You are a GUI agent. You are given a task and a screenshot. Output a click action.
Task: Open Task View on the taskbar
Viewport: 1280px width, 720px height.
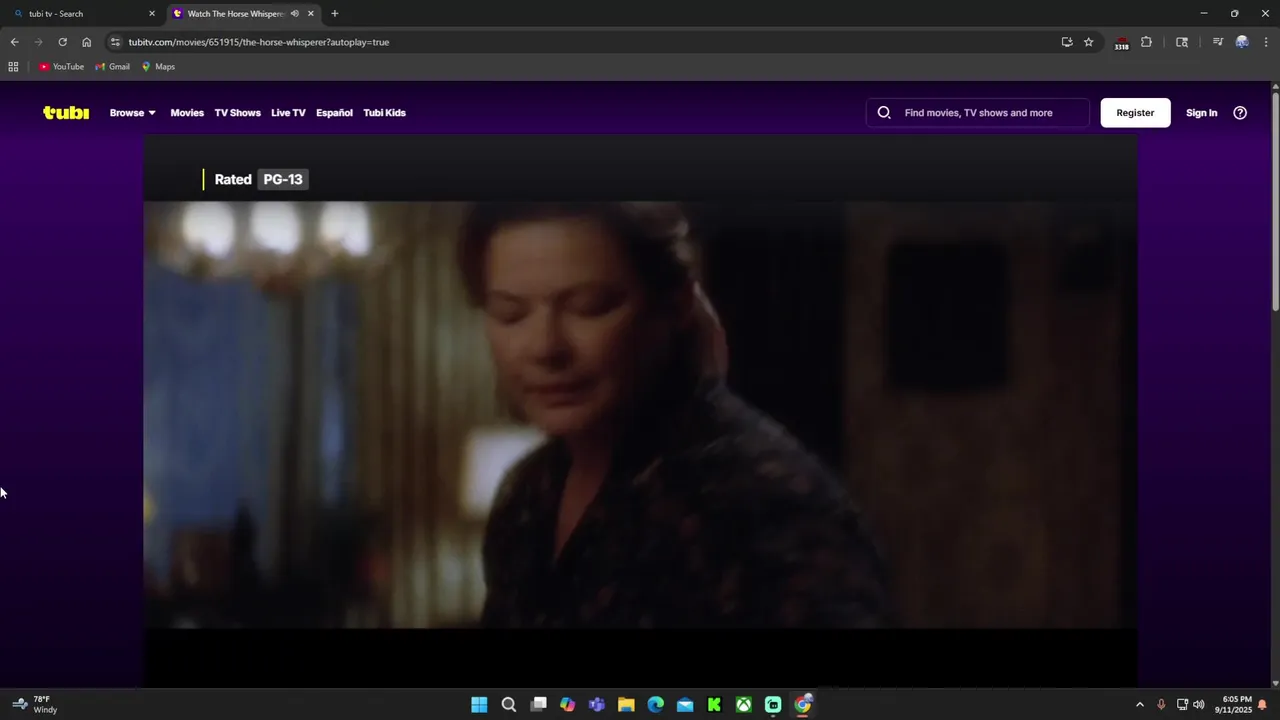click(x=538, y=705)
